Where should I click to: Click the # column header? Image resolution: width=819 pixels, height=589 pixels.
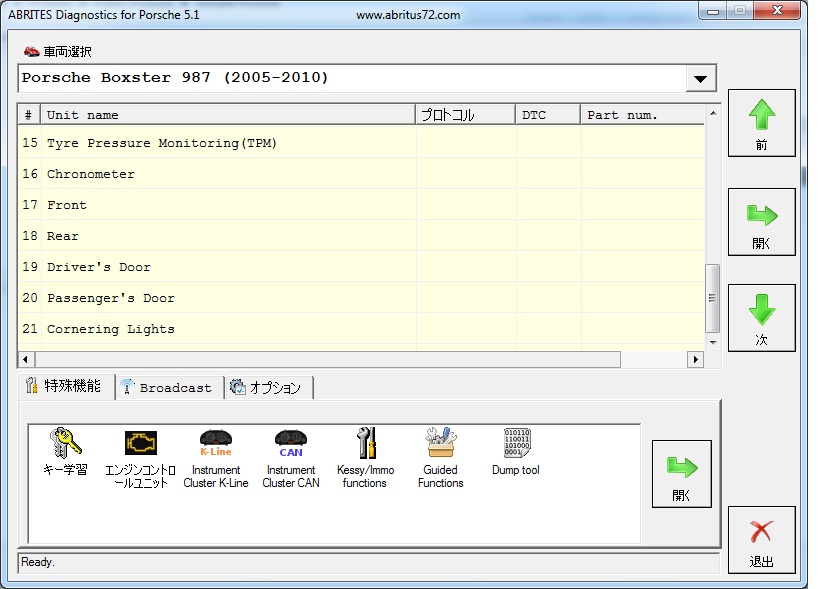[29, 115]
